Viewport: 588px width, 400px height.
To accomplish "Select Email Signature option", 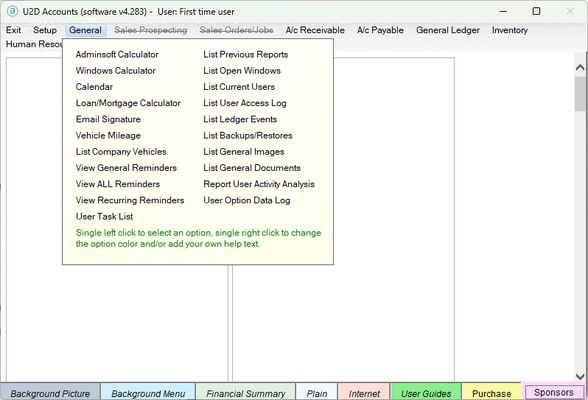I will pos(108,119).
